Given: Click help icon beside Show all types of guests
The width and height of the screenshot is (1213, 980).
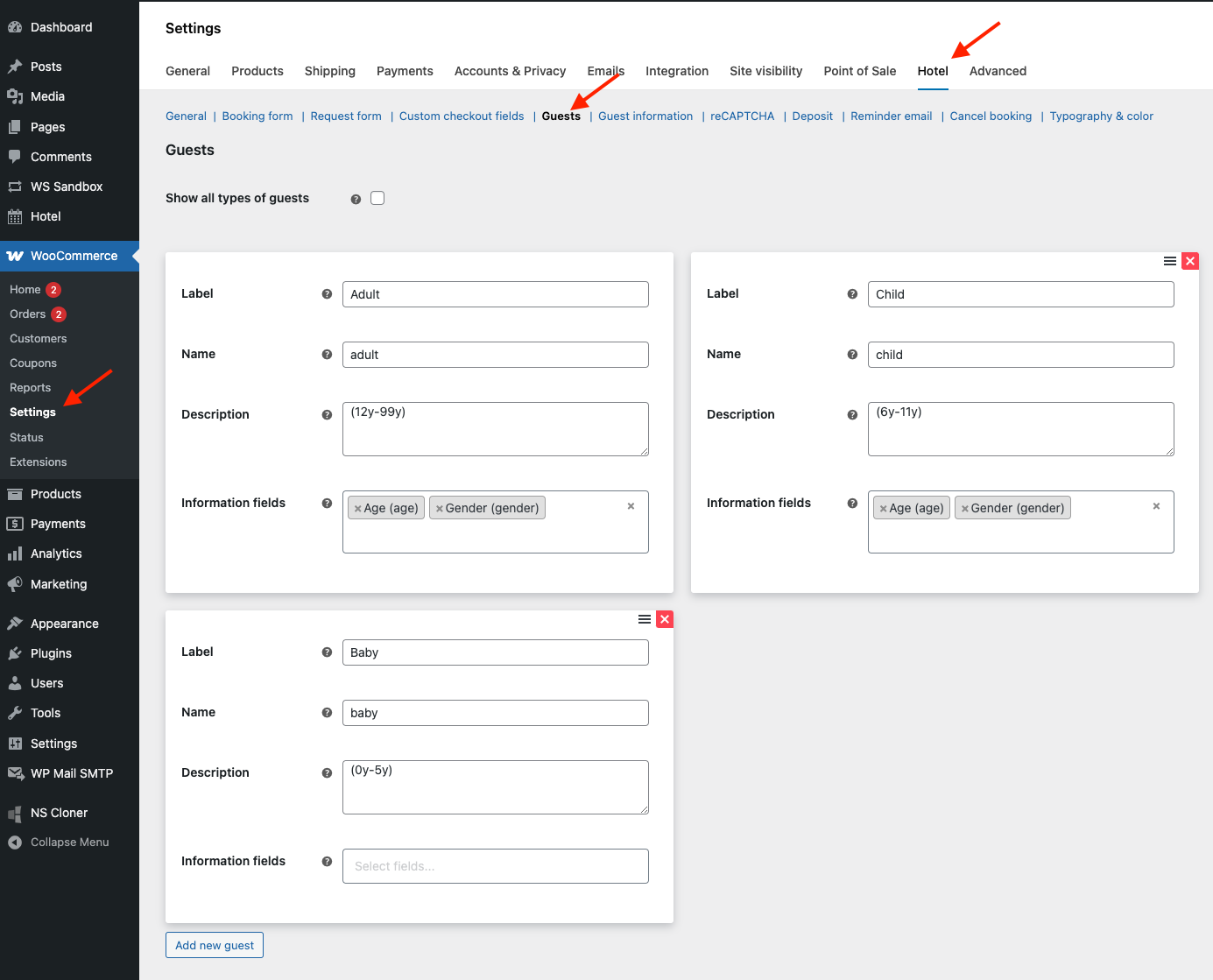Looking at the screenshot, I should point(356,199).
